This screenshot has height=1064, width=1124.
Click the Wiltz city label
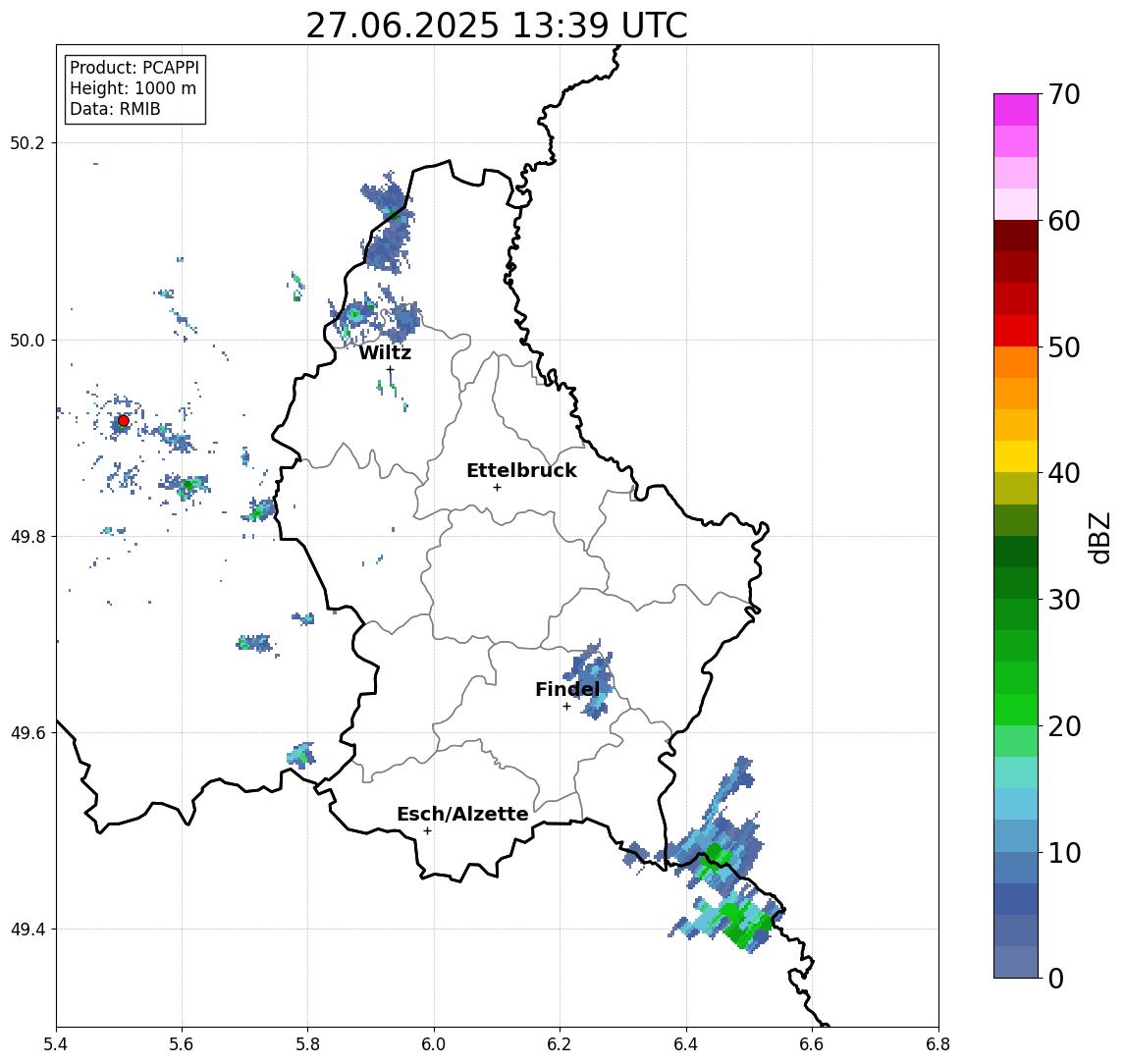(385, 352)
